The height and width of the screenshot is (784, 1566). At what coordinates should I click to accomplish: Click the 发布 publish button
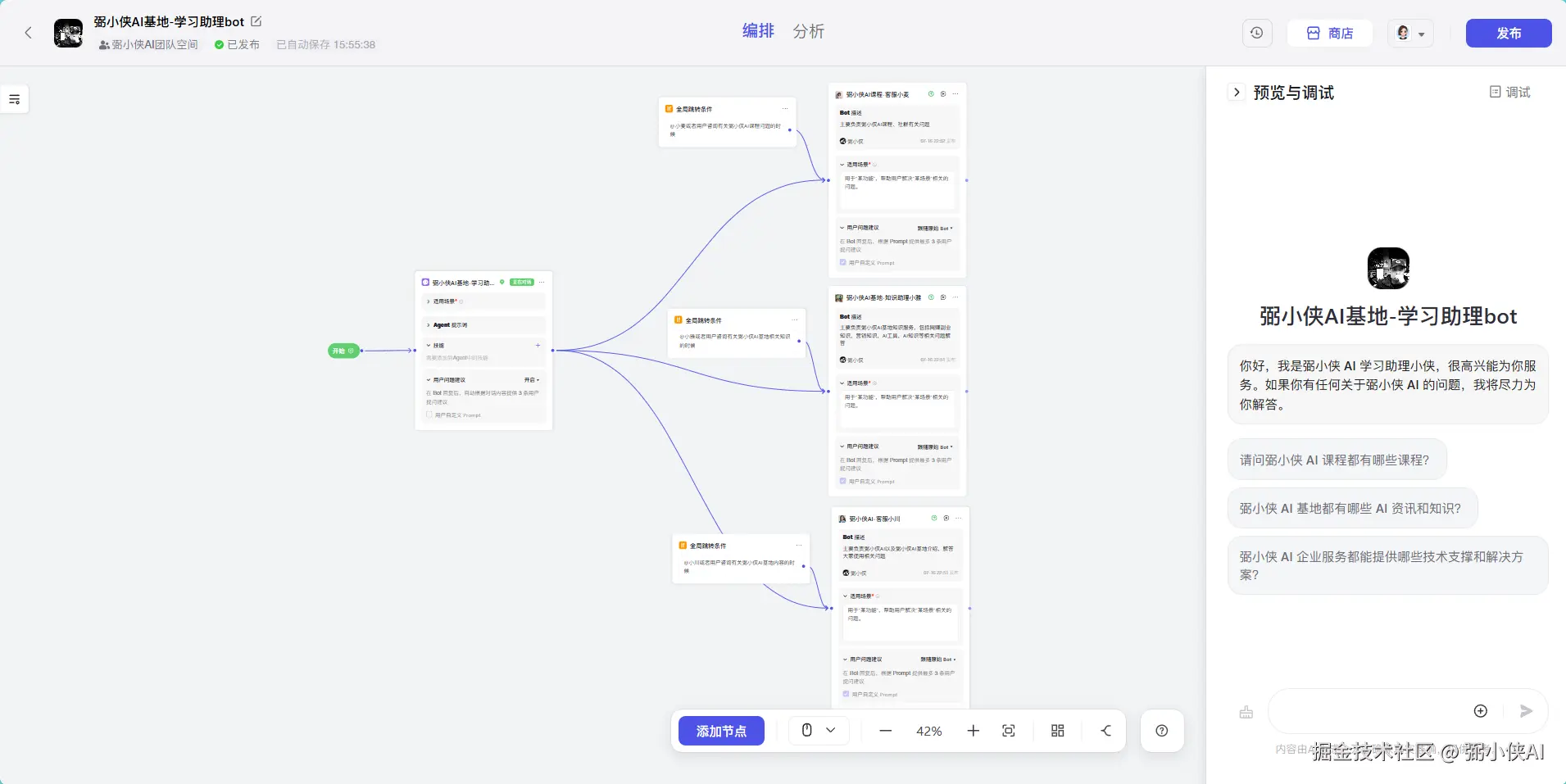click(1509, 33)
